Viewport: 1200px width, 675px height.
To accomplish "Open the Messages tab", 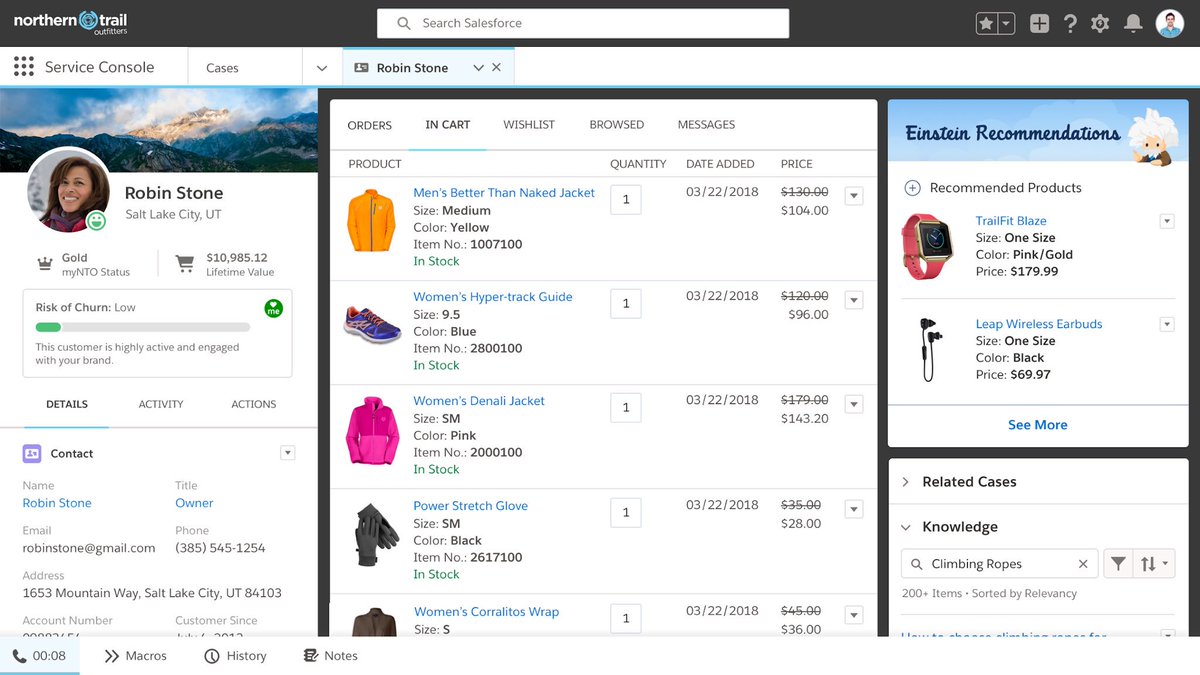I will coord(706,125).
